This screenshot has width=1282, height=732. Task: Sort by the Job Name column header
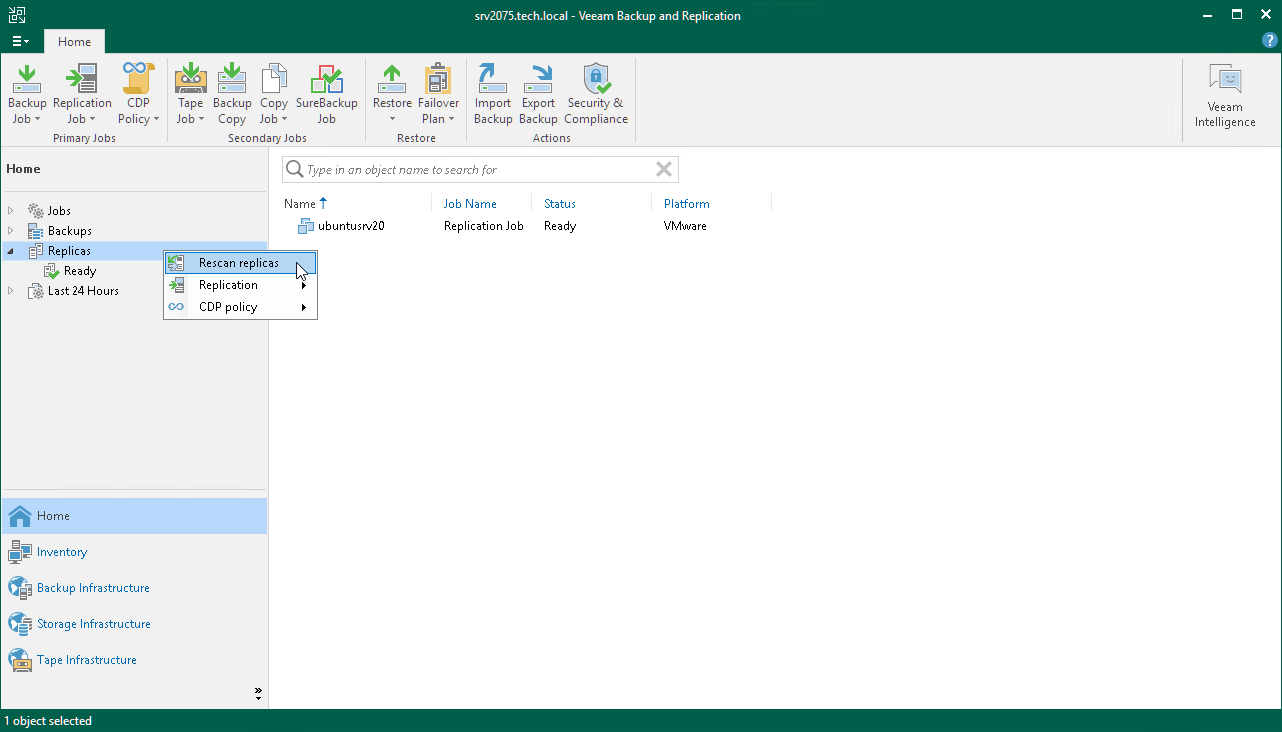[x=470, y=204]
